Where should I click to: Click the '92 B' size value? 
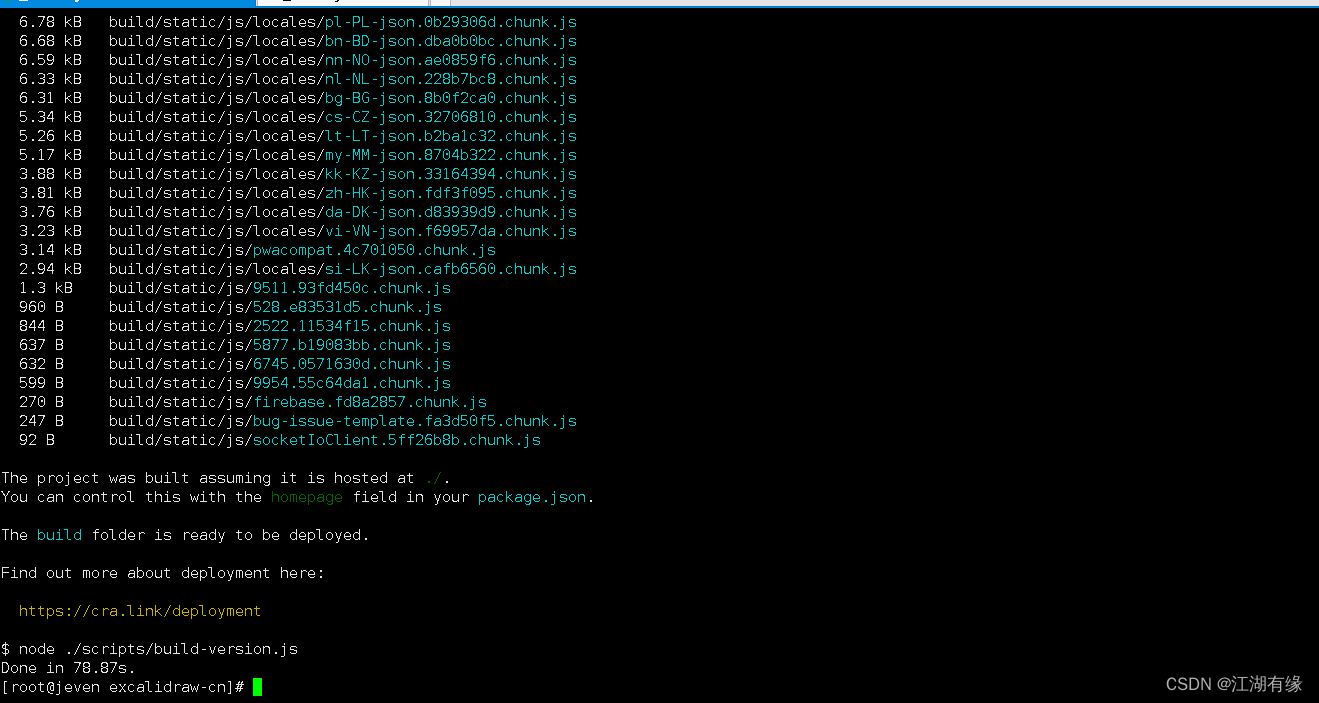(x=36, y=440)
